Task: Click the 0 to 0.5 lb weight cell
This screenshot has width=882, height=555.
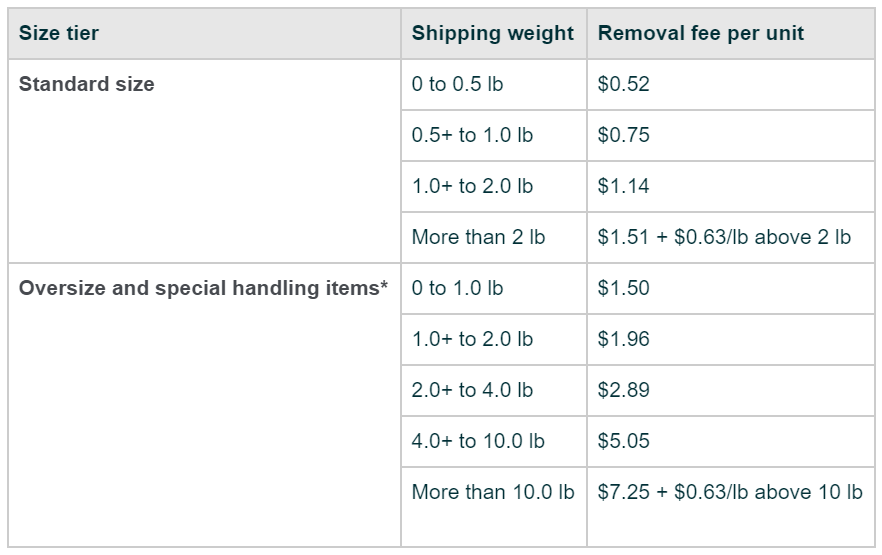Action: pyautogui.click(x=457, y=84)
